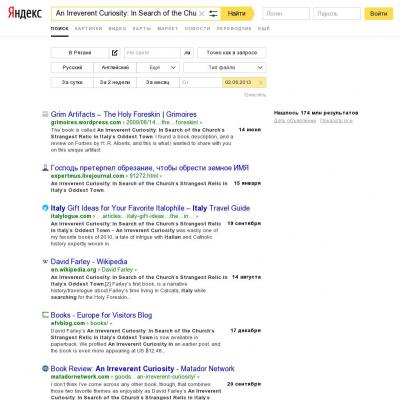Focus the 'На сайте' site filter field

[152, 53]
